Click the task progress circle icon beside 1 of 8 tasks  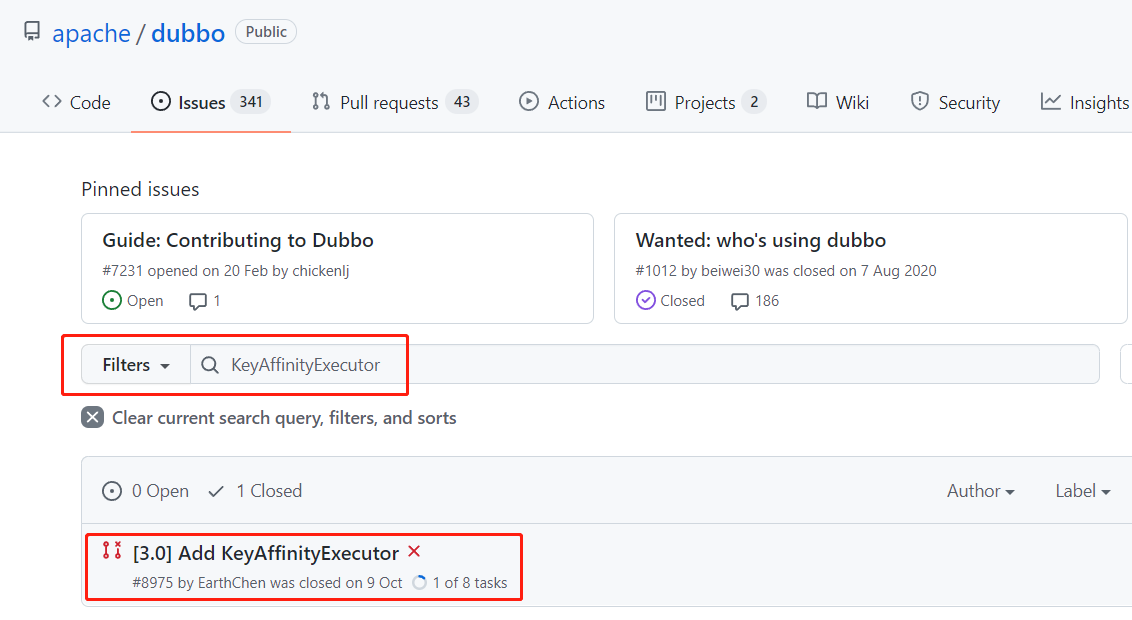pos(419,582)
